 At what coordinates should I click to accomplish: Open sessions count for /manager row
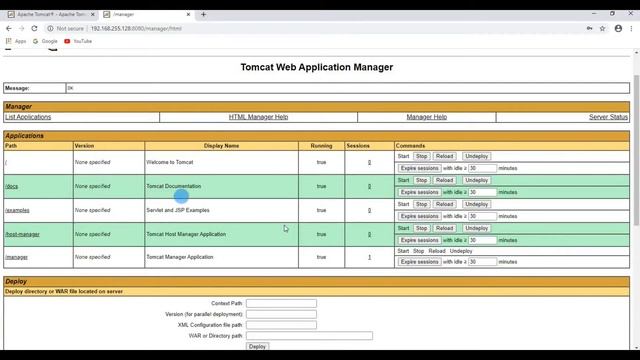[369, 258]
